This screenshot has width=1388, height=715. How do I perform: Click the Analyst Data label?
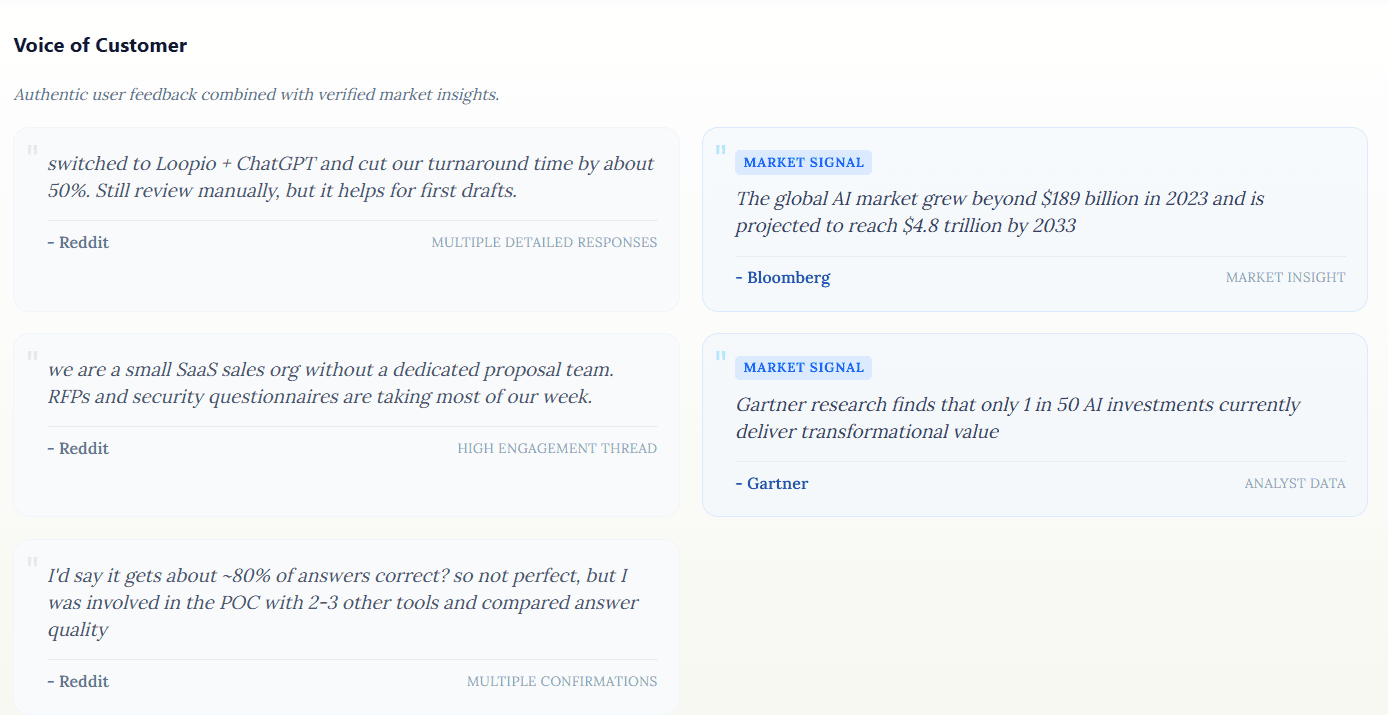(x=1294, y=484)
